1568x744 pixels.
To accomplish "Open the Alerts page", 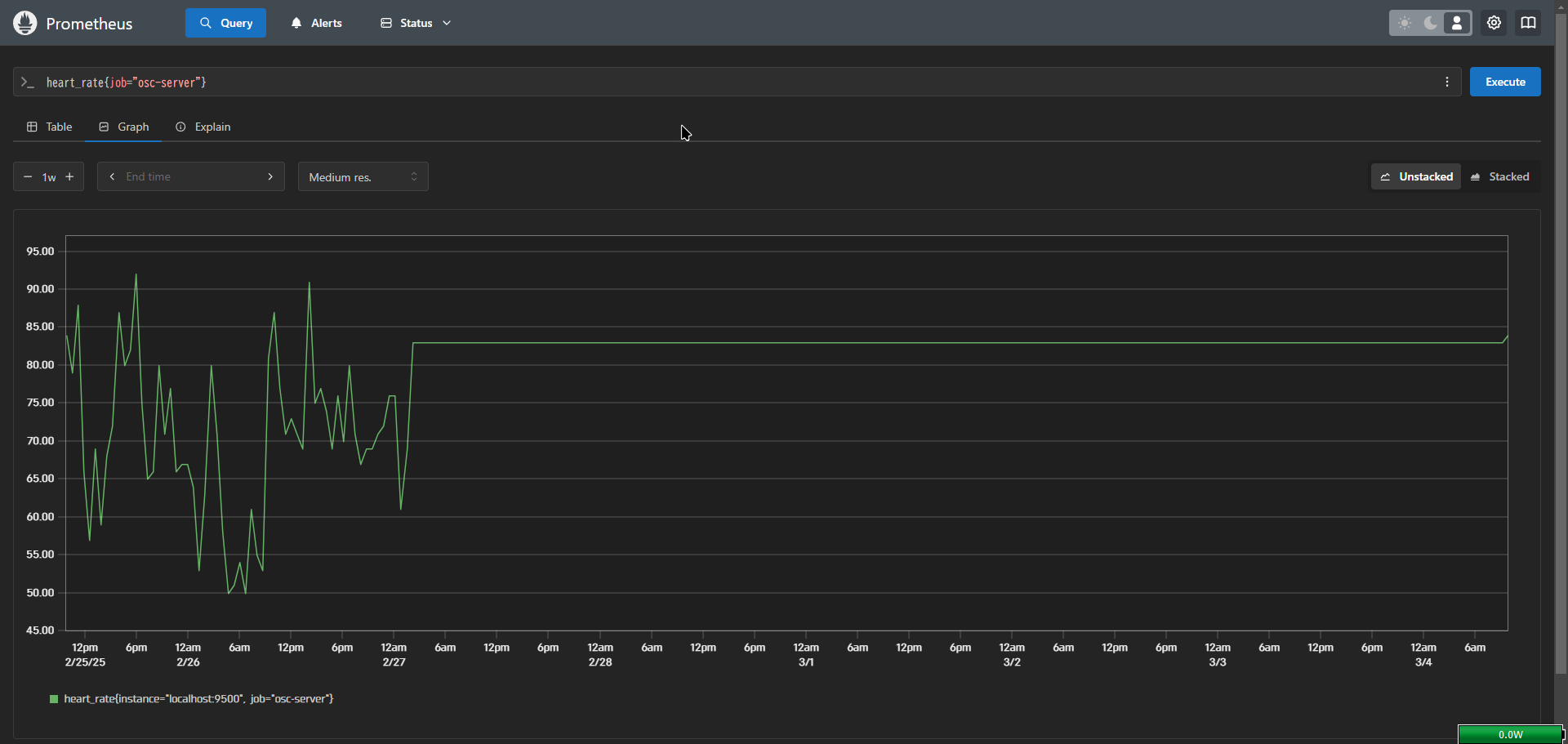I will pos(316,23).
